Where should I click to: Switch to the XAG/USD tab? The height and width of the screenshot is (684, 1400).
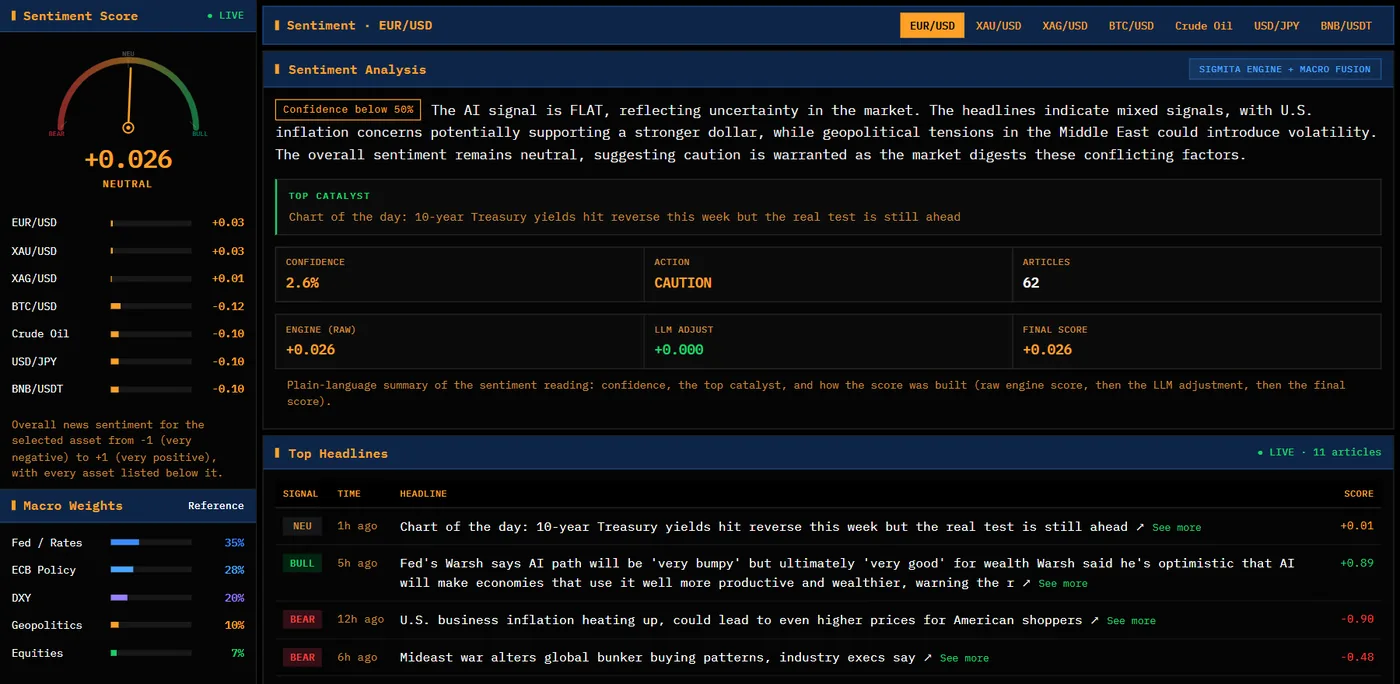point(1064,26)
